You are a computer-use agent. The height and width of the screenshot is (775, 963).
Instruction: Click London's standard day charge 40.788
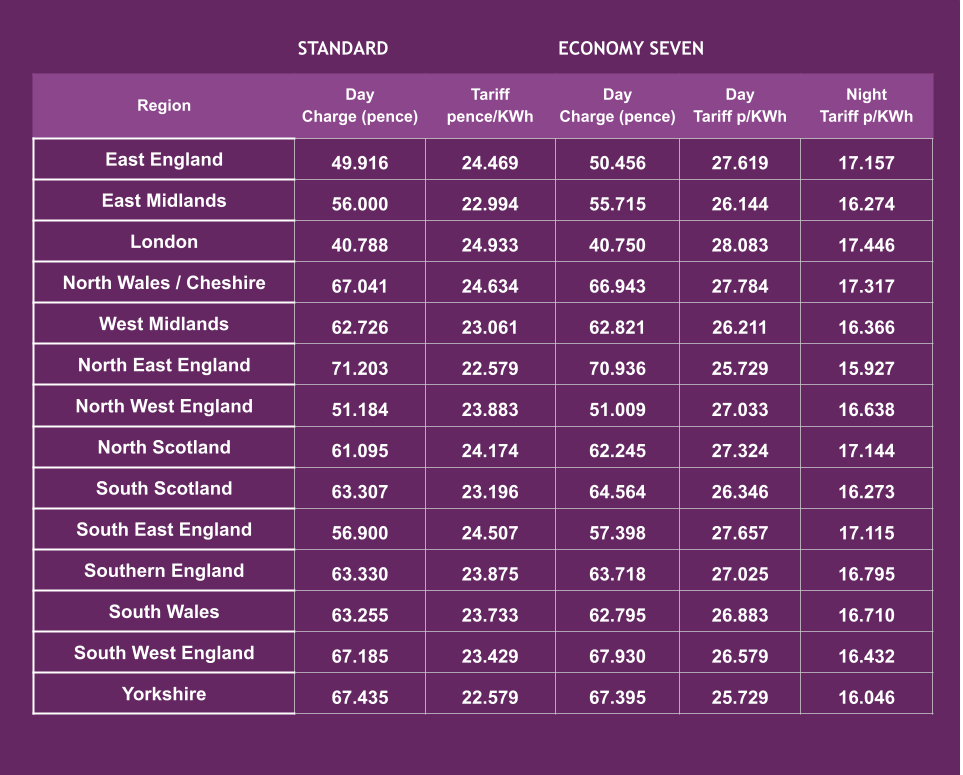point(360,245)
